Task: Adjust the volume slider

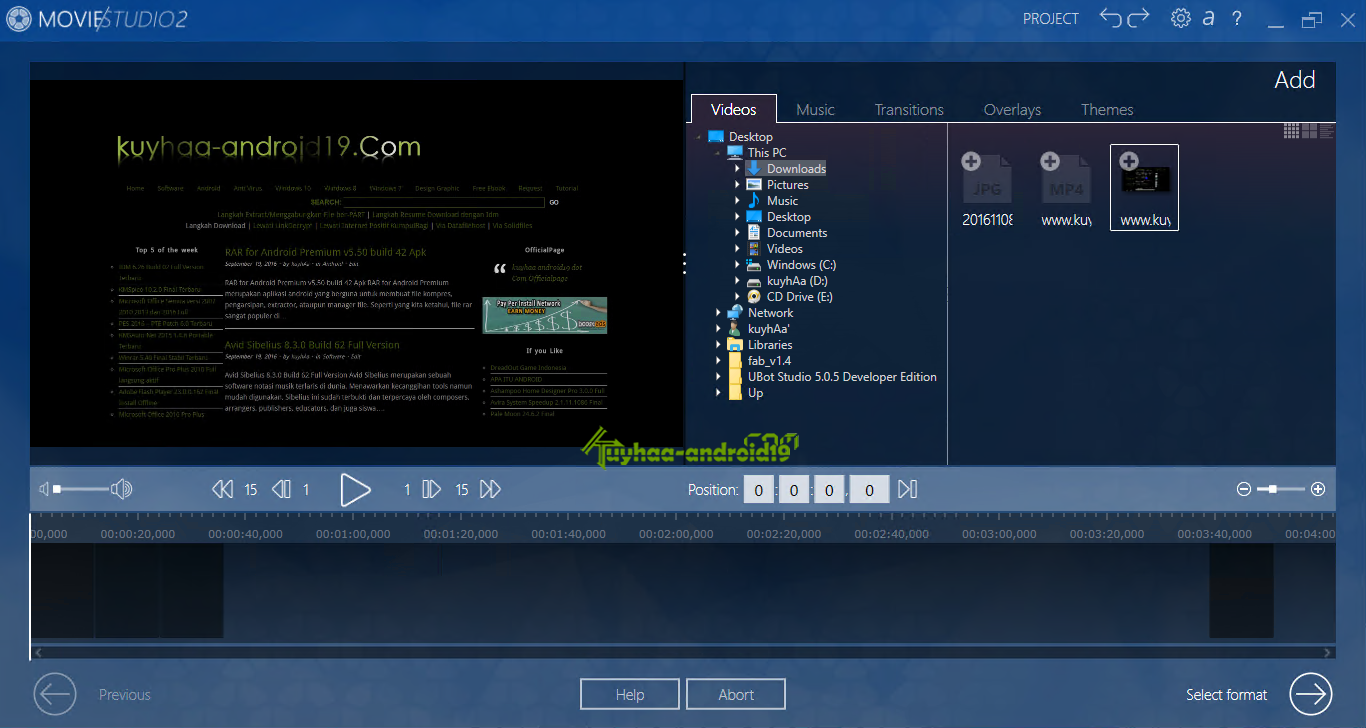Action: [82, 489]
